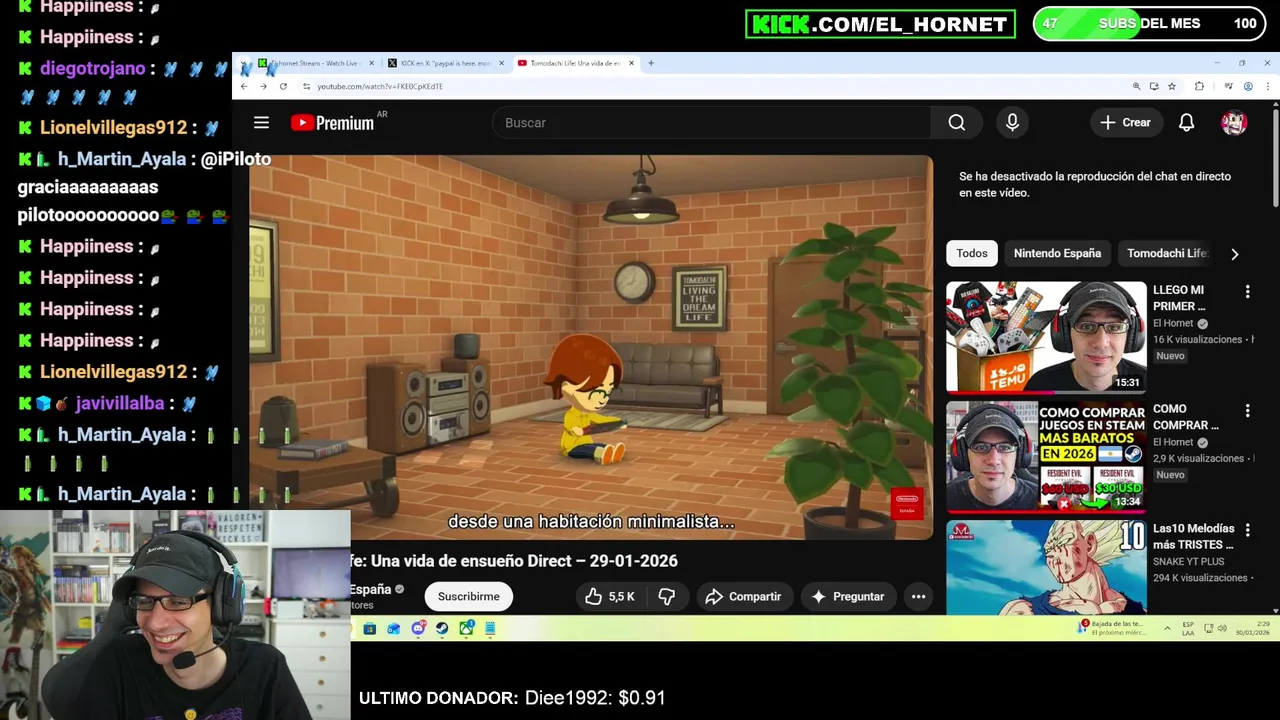
Task: Open Chrome three-dot menu
Action: tap(1267, 86)
